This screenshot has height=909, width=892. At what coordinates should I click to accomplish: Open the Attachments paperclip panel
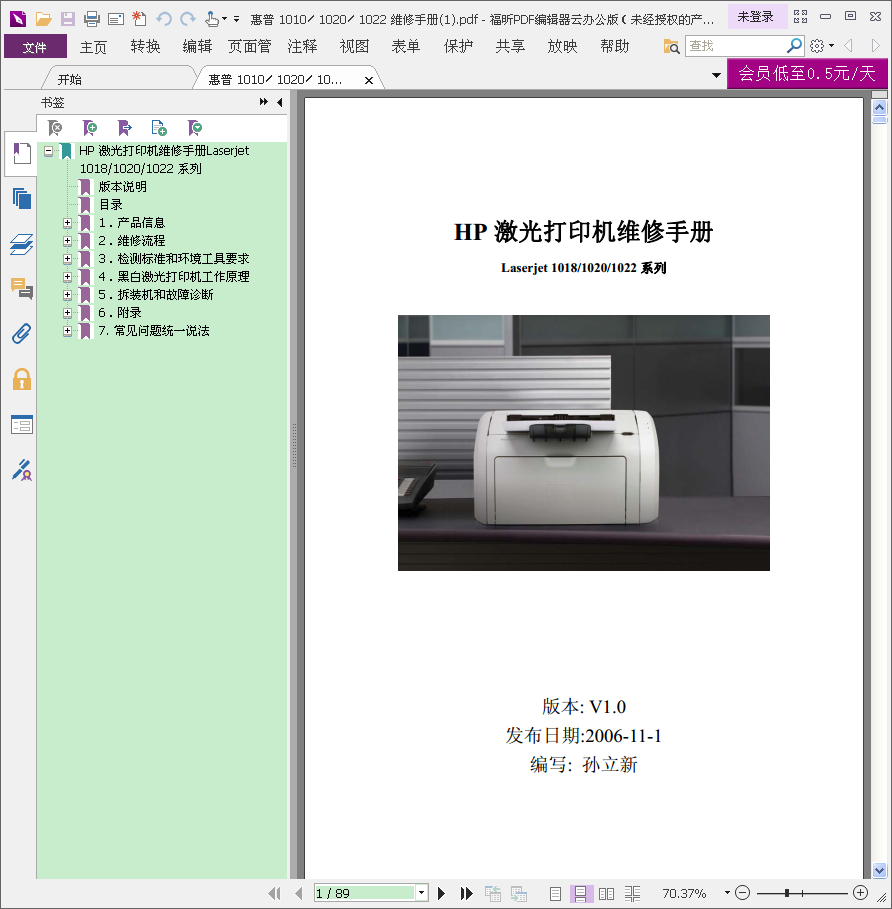tap(21, 333)
